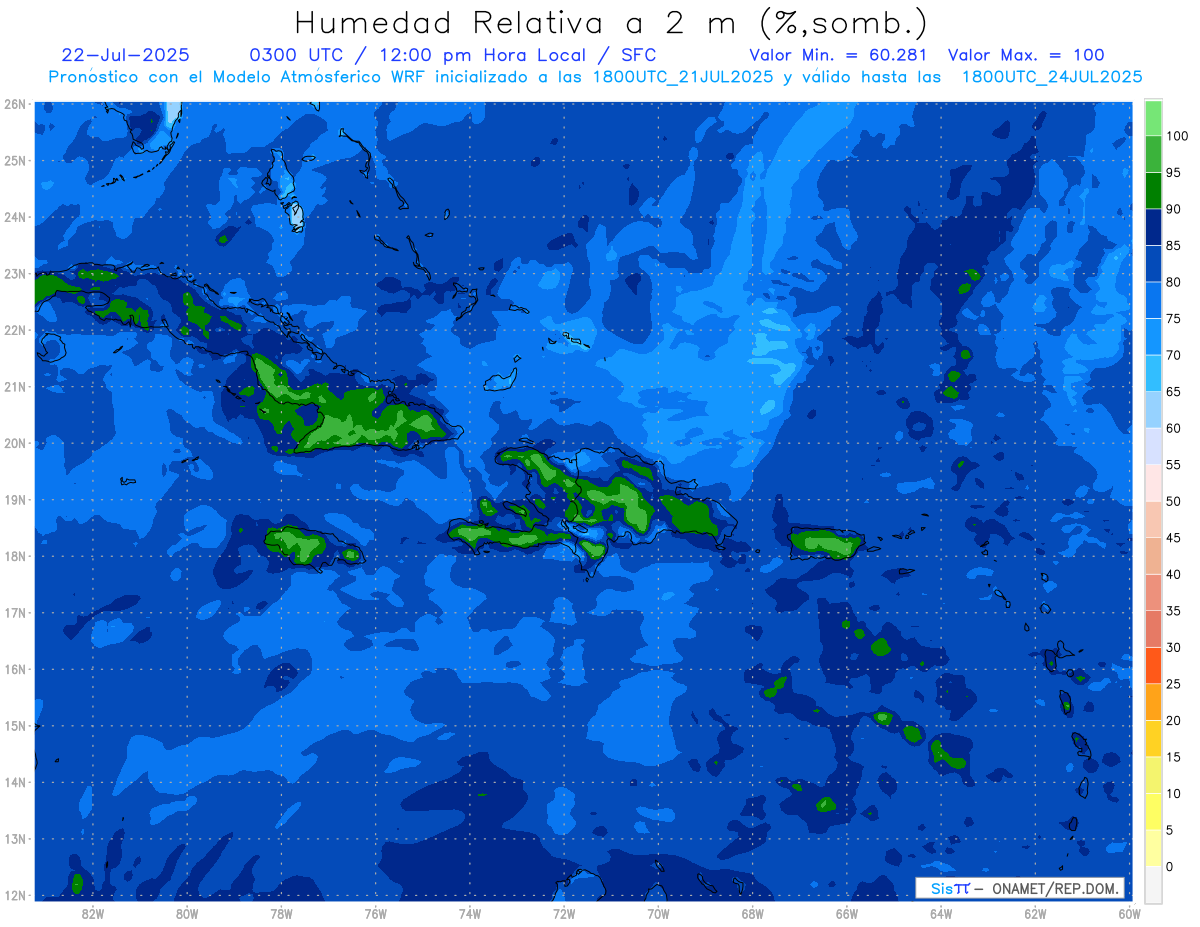Click the white swatch below 0 in legend

point(1153,884)
